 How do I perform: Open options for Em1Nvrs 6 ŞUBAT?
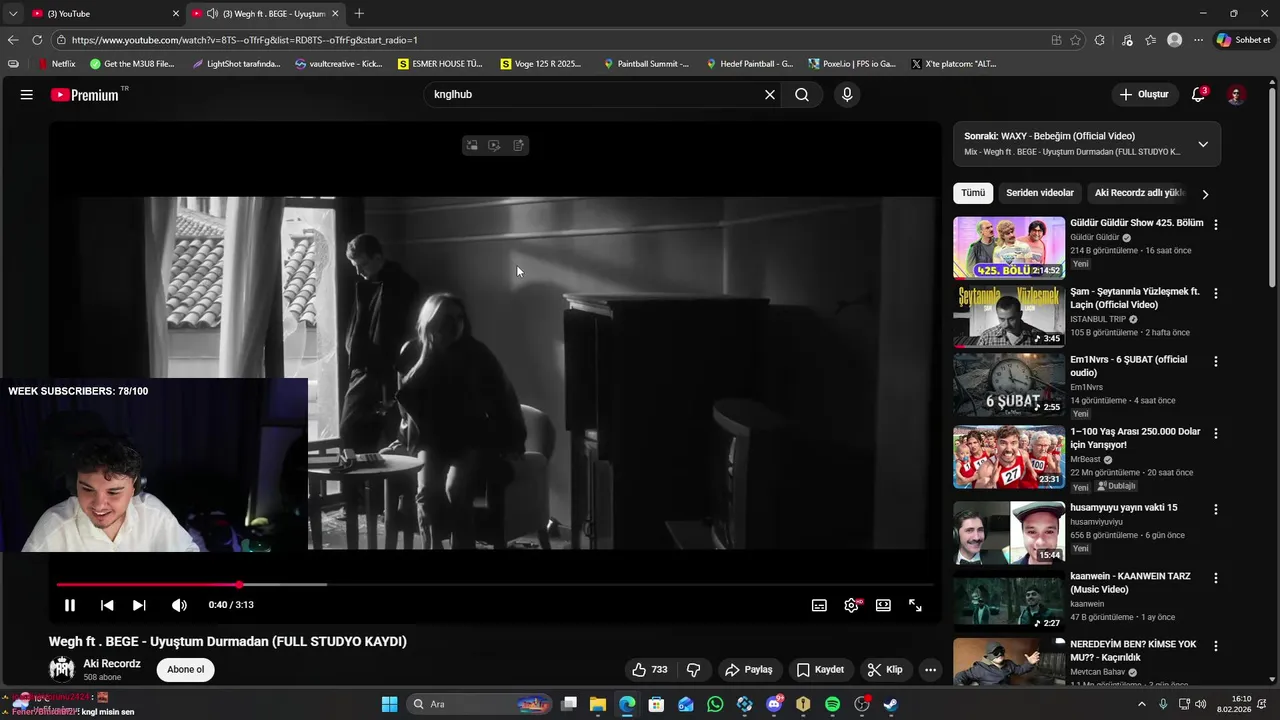click(x=1216, y=361)
